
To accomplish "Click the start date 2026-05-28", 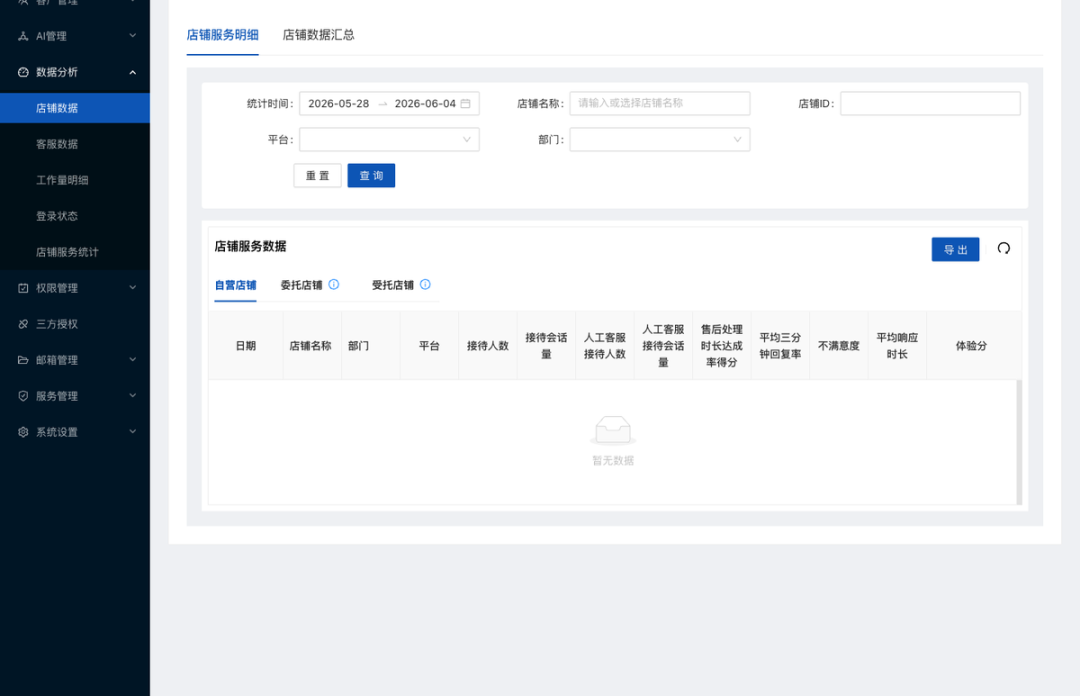I will pos(338,103).
